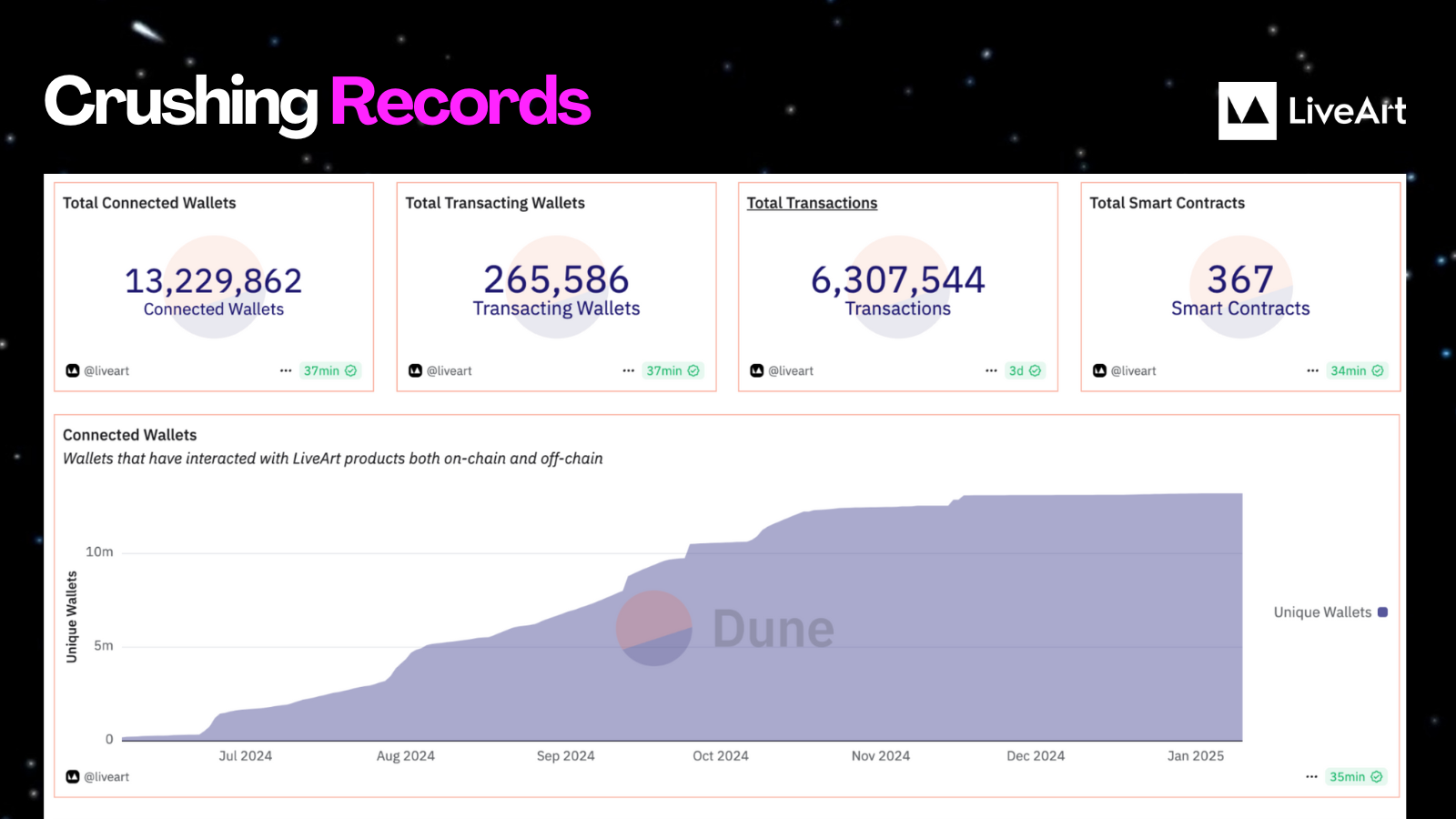Select the 6,307,544 transactions counter
Viewport: 1456px width, 819px height.
898,279
